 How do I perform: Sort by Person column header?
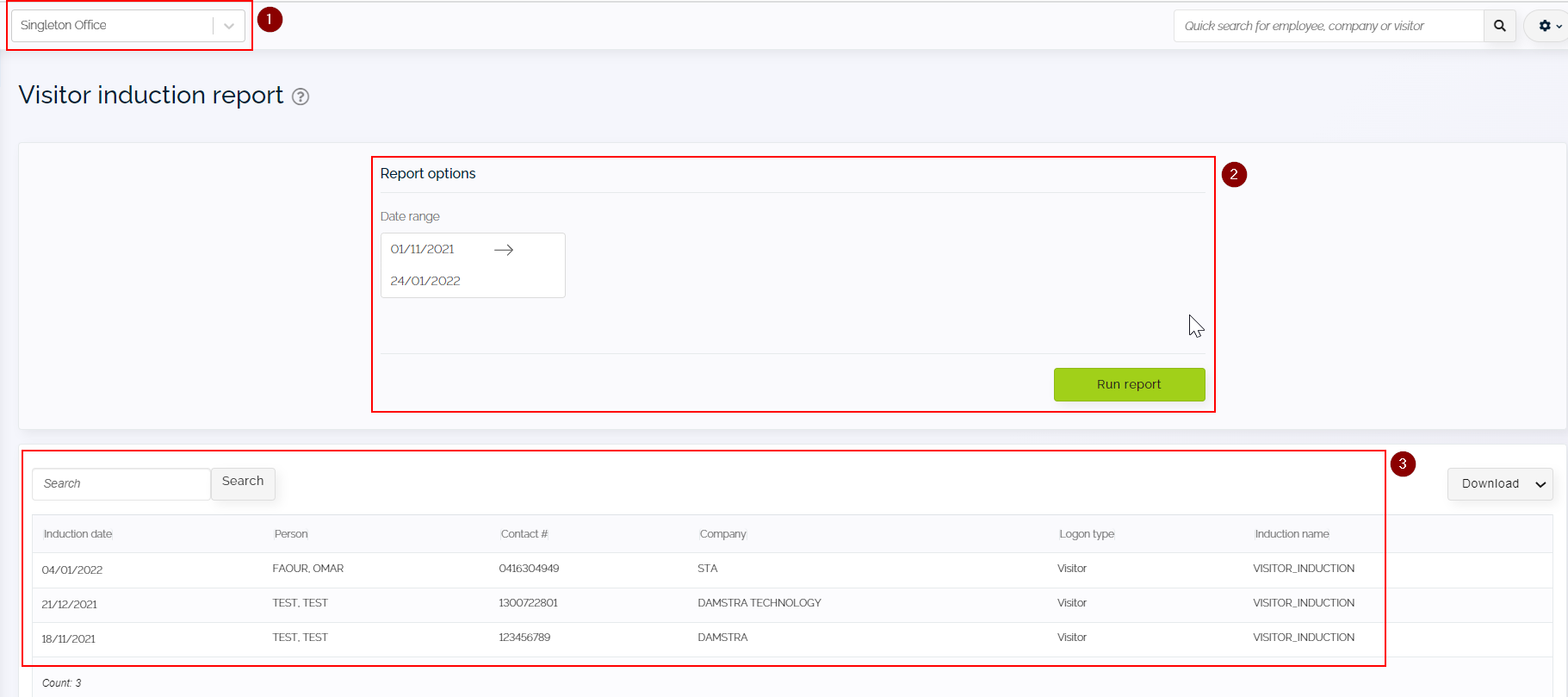[x=291, y=534]
